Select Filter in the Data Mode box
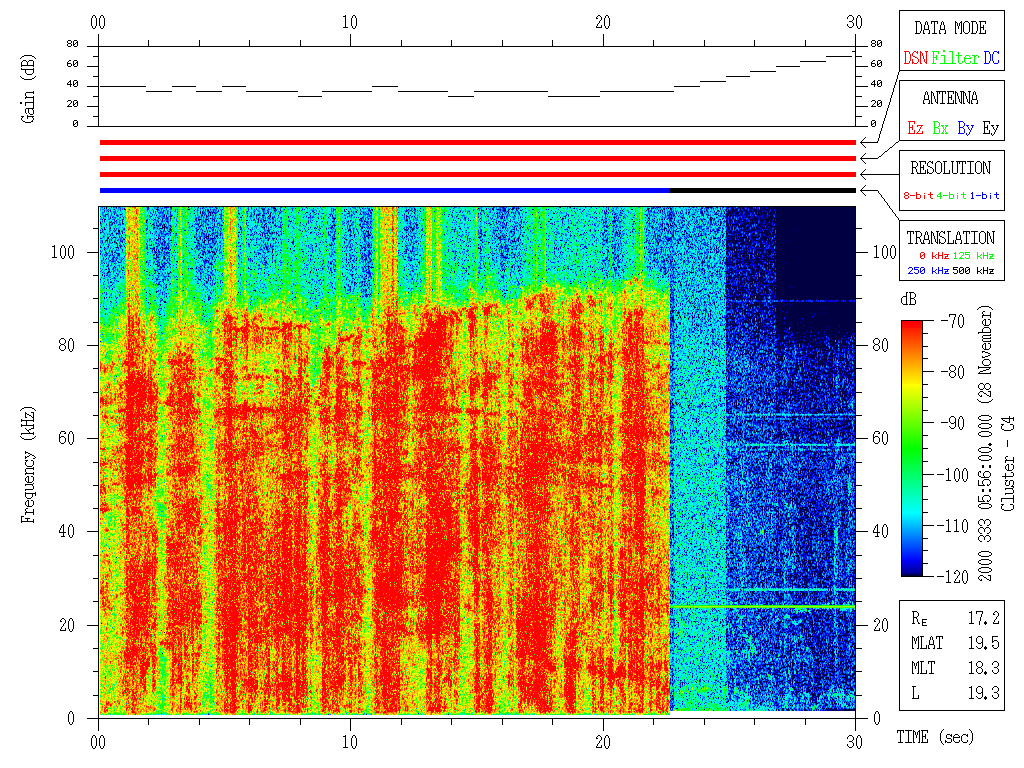 pyautogui.click(x=955, y=59)
